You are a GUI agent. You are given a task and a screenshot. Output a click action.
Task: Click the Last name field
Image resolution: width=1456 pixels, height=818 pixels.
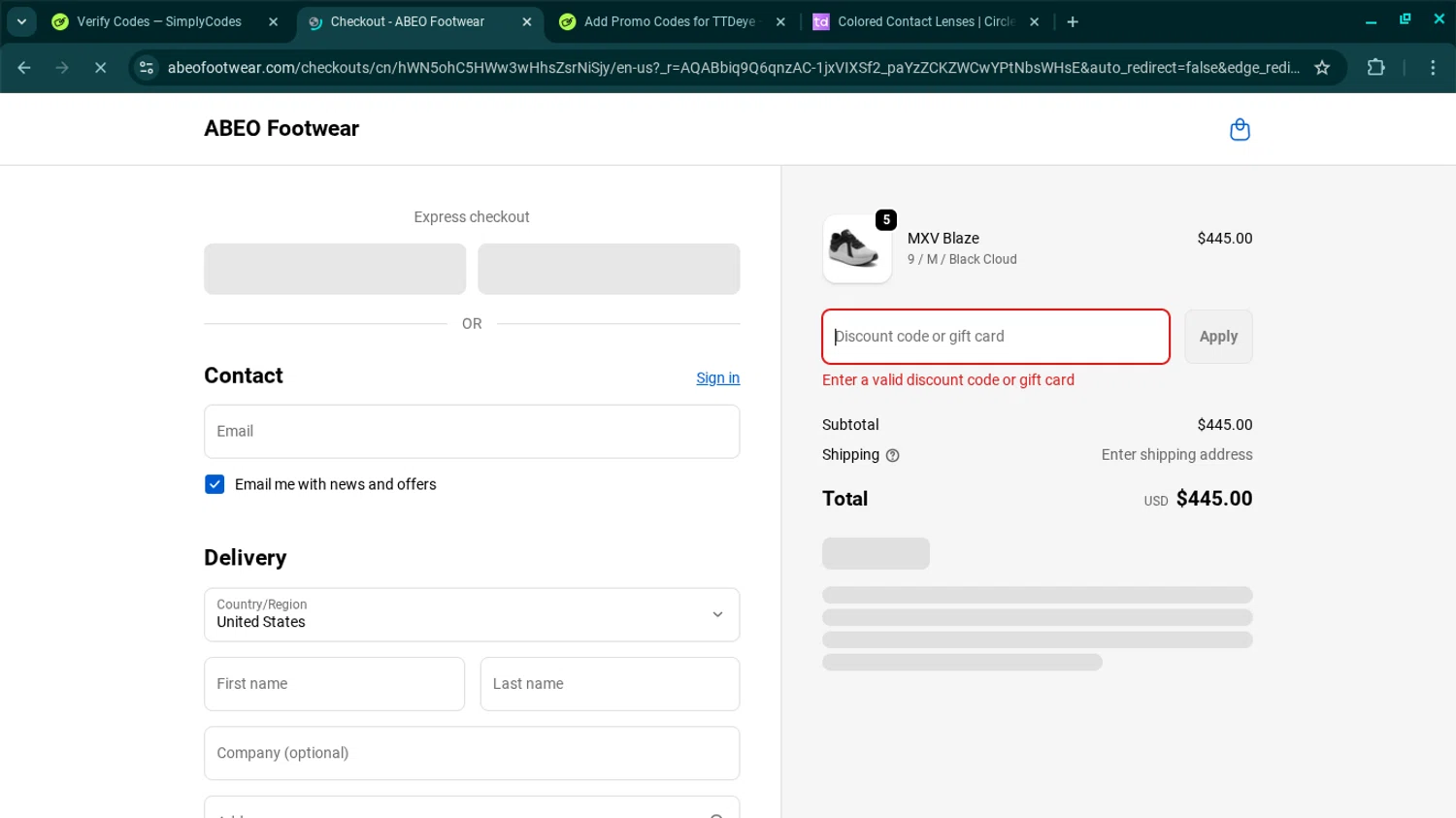[610, 684]
